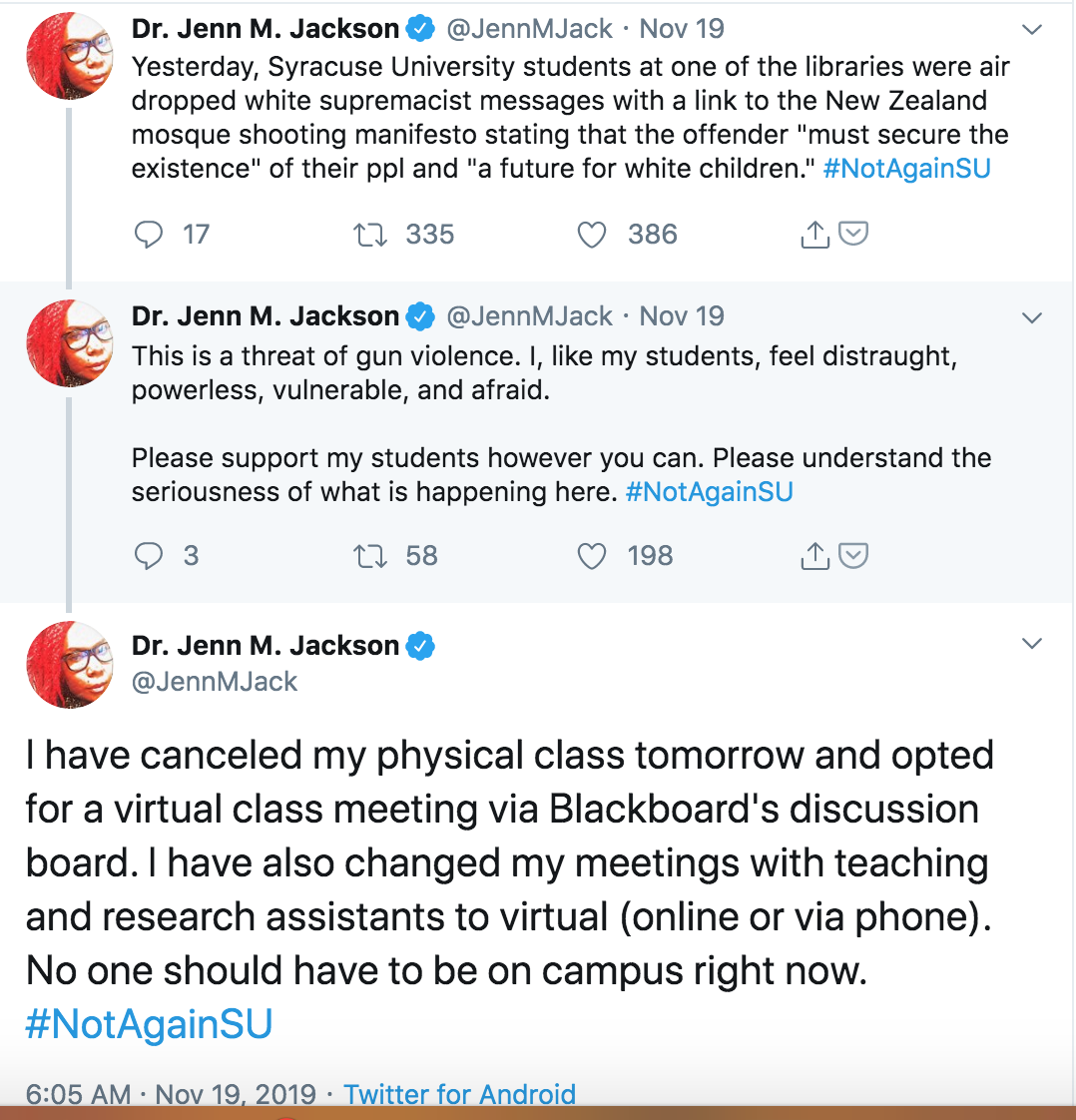The width and height of the screenshot is (1076, 1120).
Task: Click @JennMJack handle under main tweet name
Action: click(215, 682)
